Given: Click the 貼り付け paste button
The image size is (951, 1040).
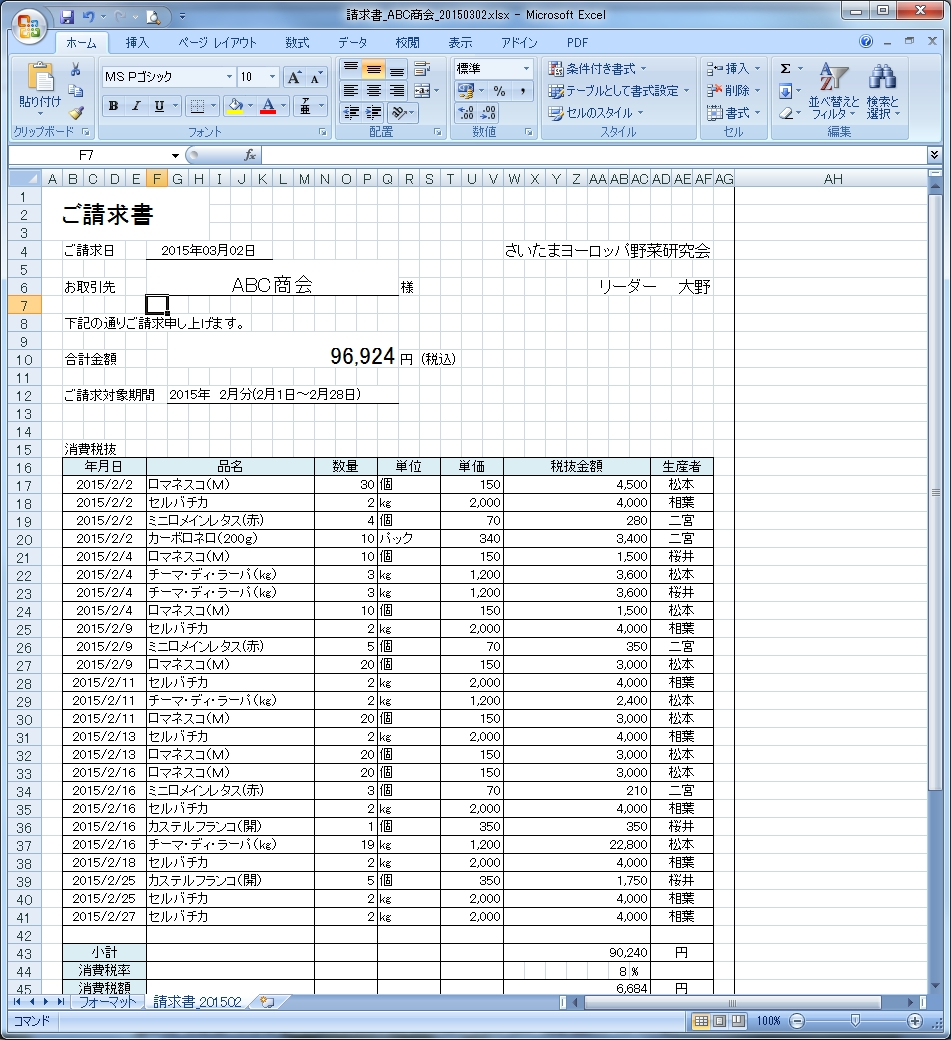Looking at the screenshot, I should pyautogui.click(x=40, y=88).
